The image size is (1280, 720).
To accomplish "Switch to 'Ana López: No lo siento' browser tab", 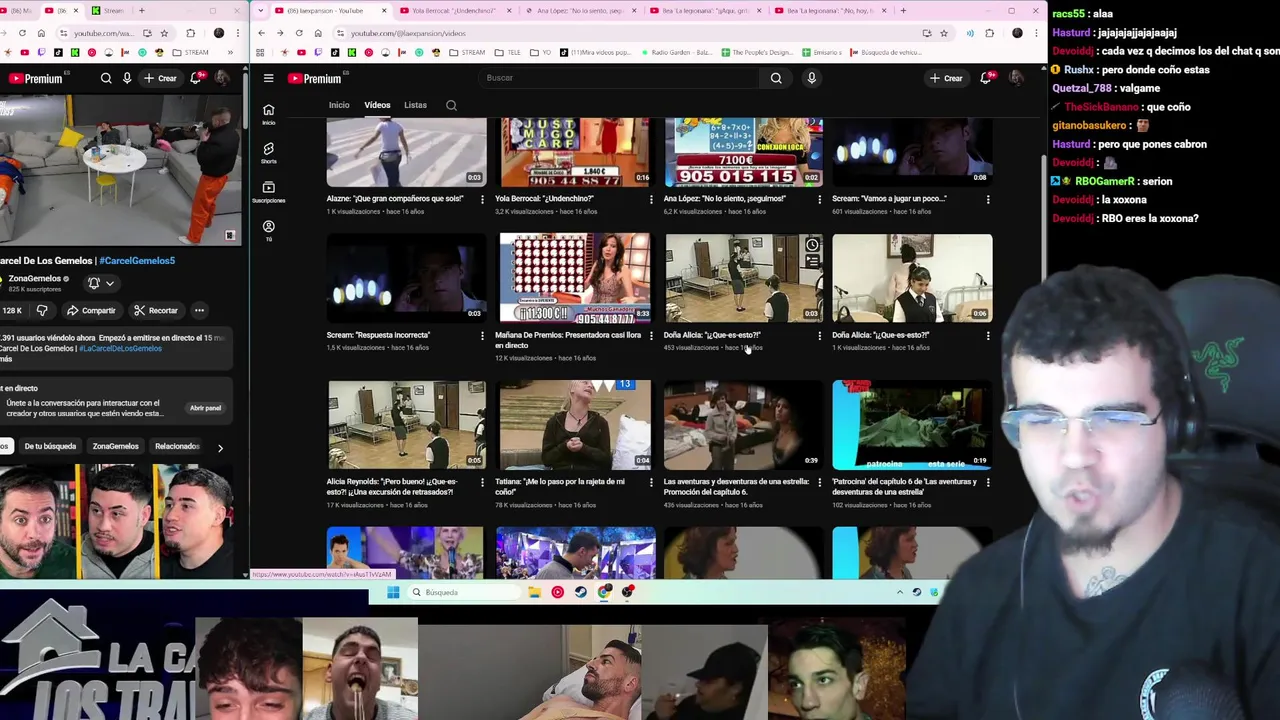I will [x=580, y=11].
